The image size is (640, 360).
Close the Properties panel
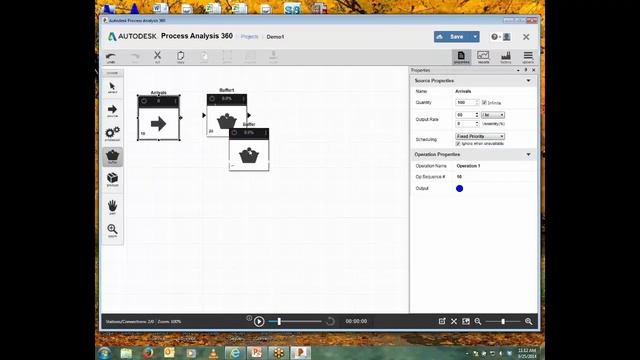(x=533, y=71)
